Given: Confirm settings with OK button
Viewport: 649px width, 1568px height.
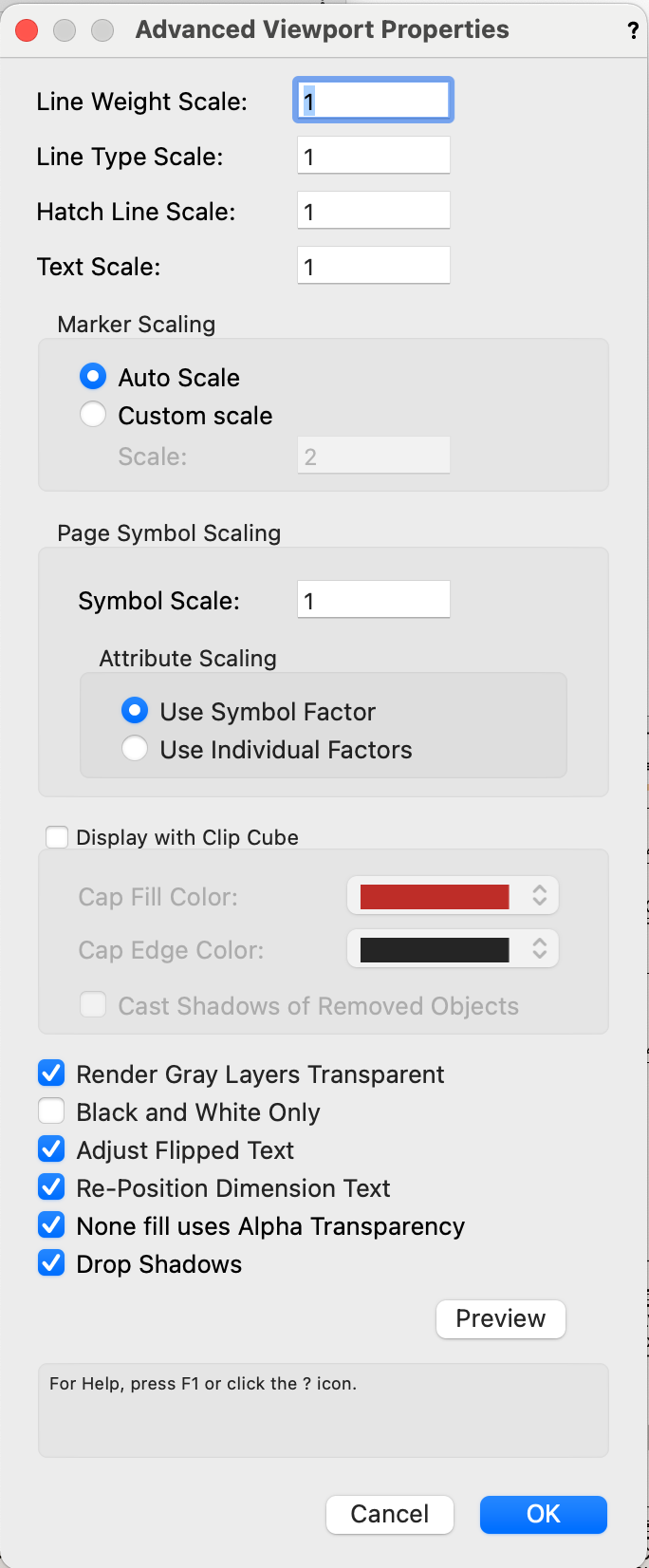Looking at the screenshot, I should (543, 1515).
